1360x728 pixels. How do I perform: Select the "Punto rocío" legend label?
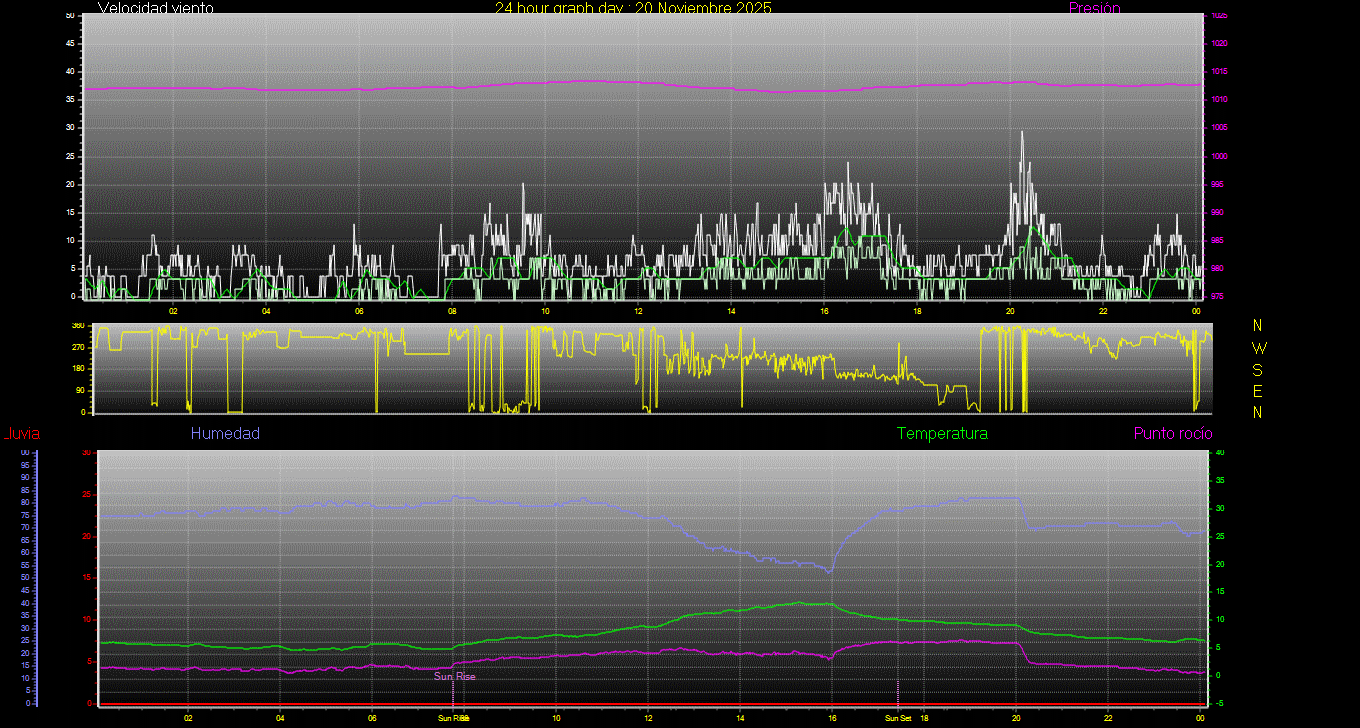tap(1173, 434)
